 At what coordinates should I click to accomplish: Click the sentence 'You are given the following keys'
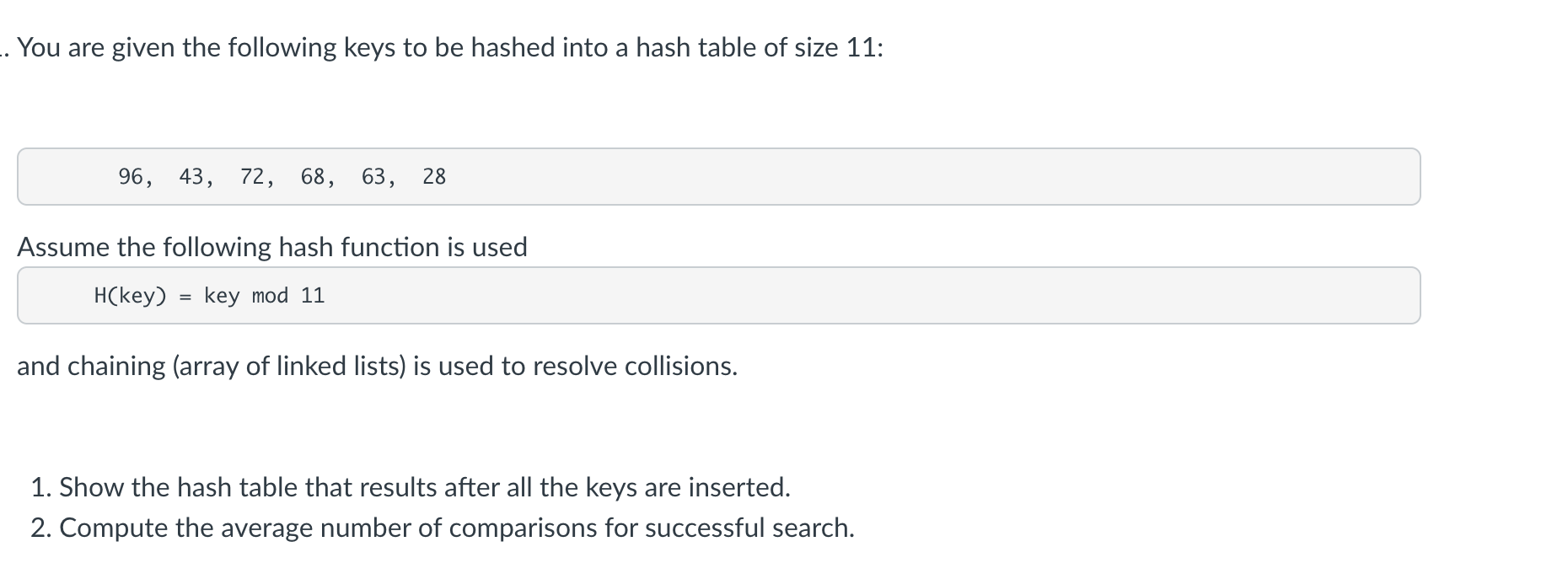[207, 48]
